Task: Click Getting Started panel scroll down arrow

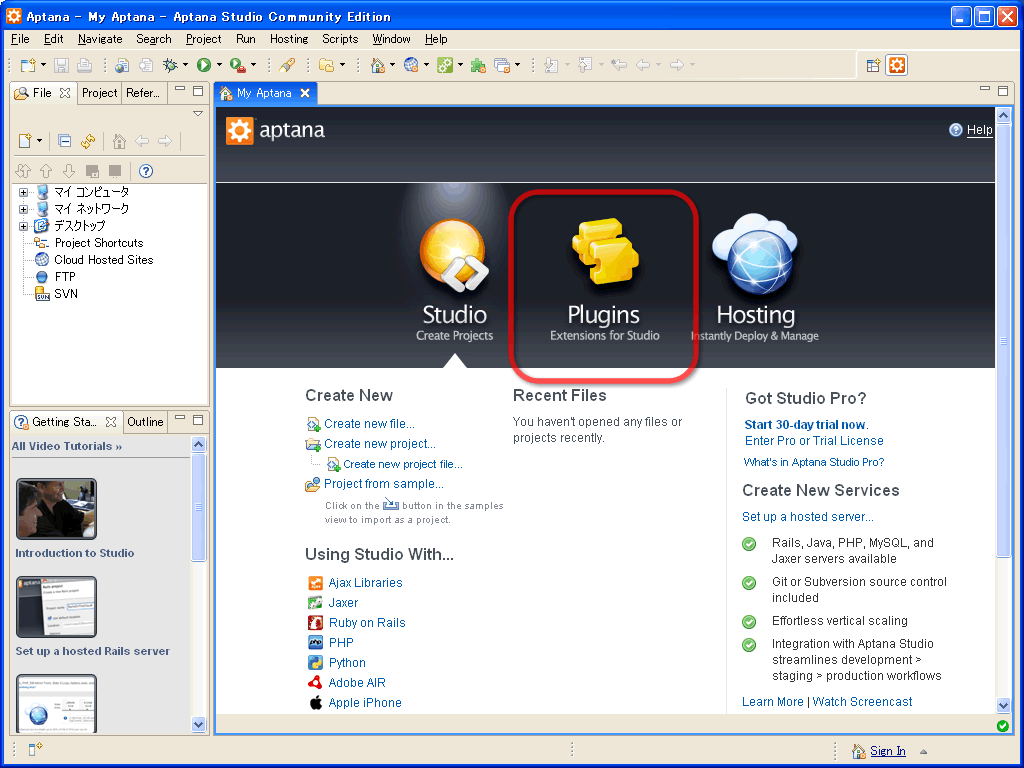Action: point(199,724)
